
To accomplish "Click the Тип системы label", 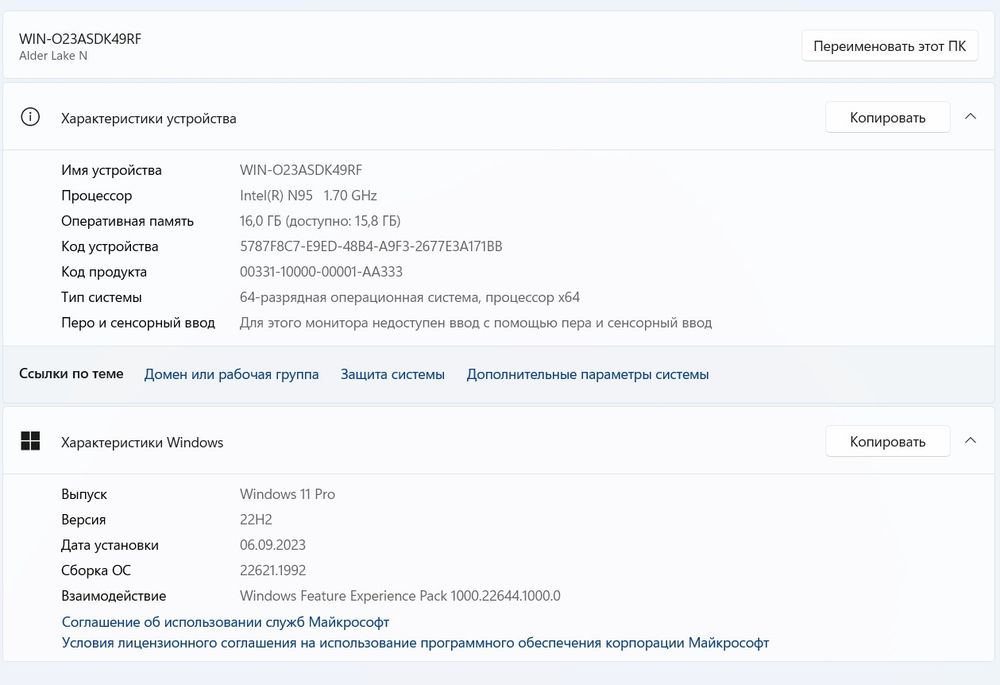I will 101,298.
